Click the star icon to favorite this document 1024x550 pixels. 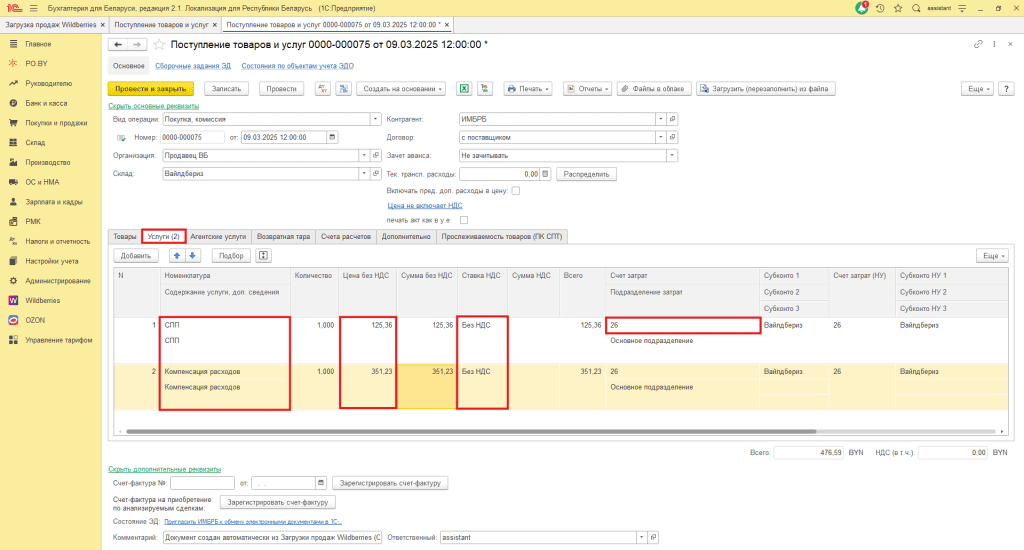point(158,45)
